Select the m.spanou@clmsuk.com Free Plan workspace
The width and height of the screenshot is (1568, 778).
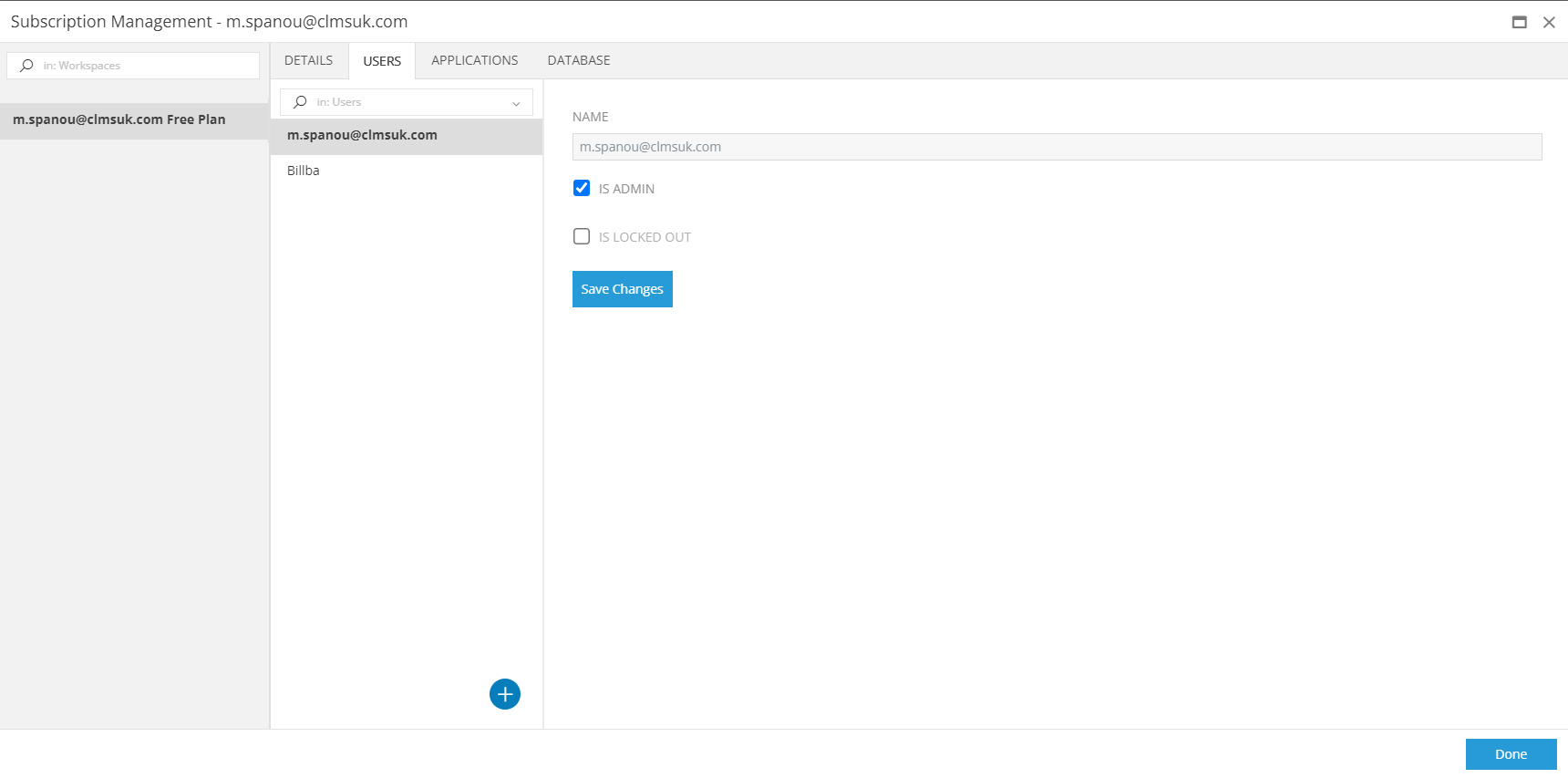(135, 119)
